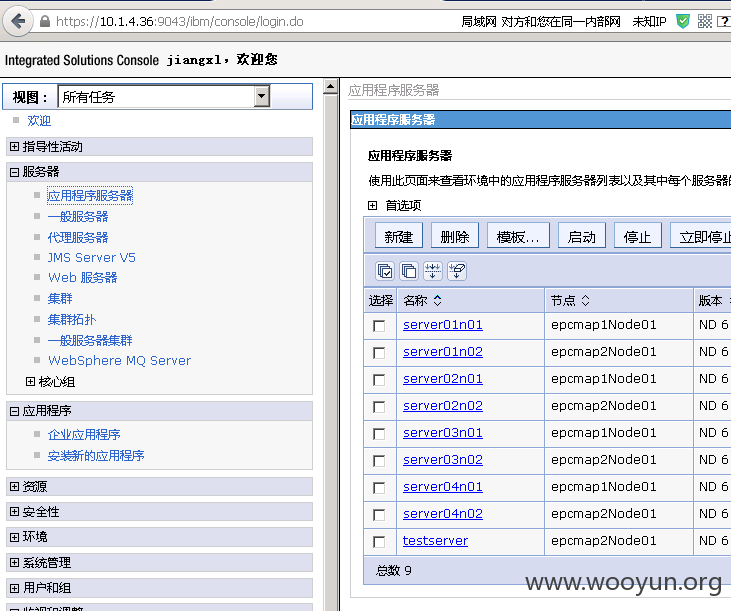Click the Show Filter View icon
This screenshot has height=611, width=731.
click(x=433, y=271)
